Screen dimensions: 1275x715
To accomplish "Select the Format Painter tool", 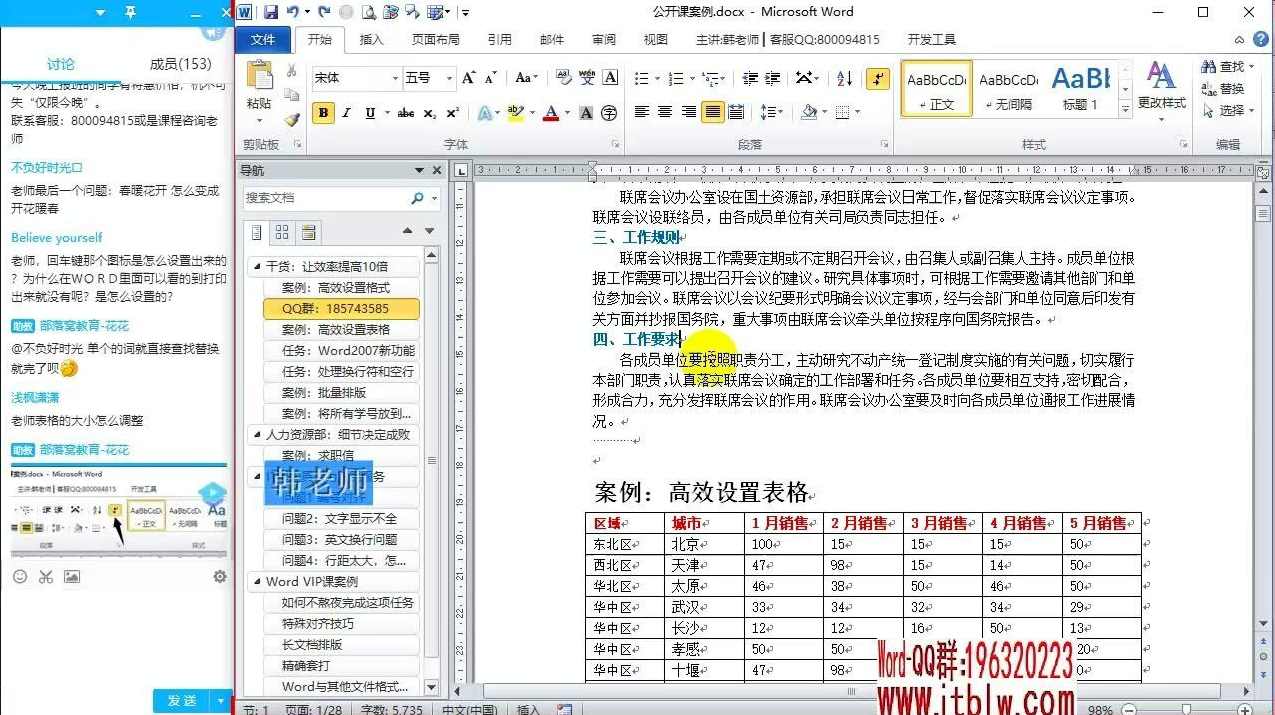I will pos(290,121).
